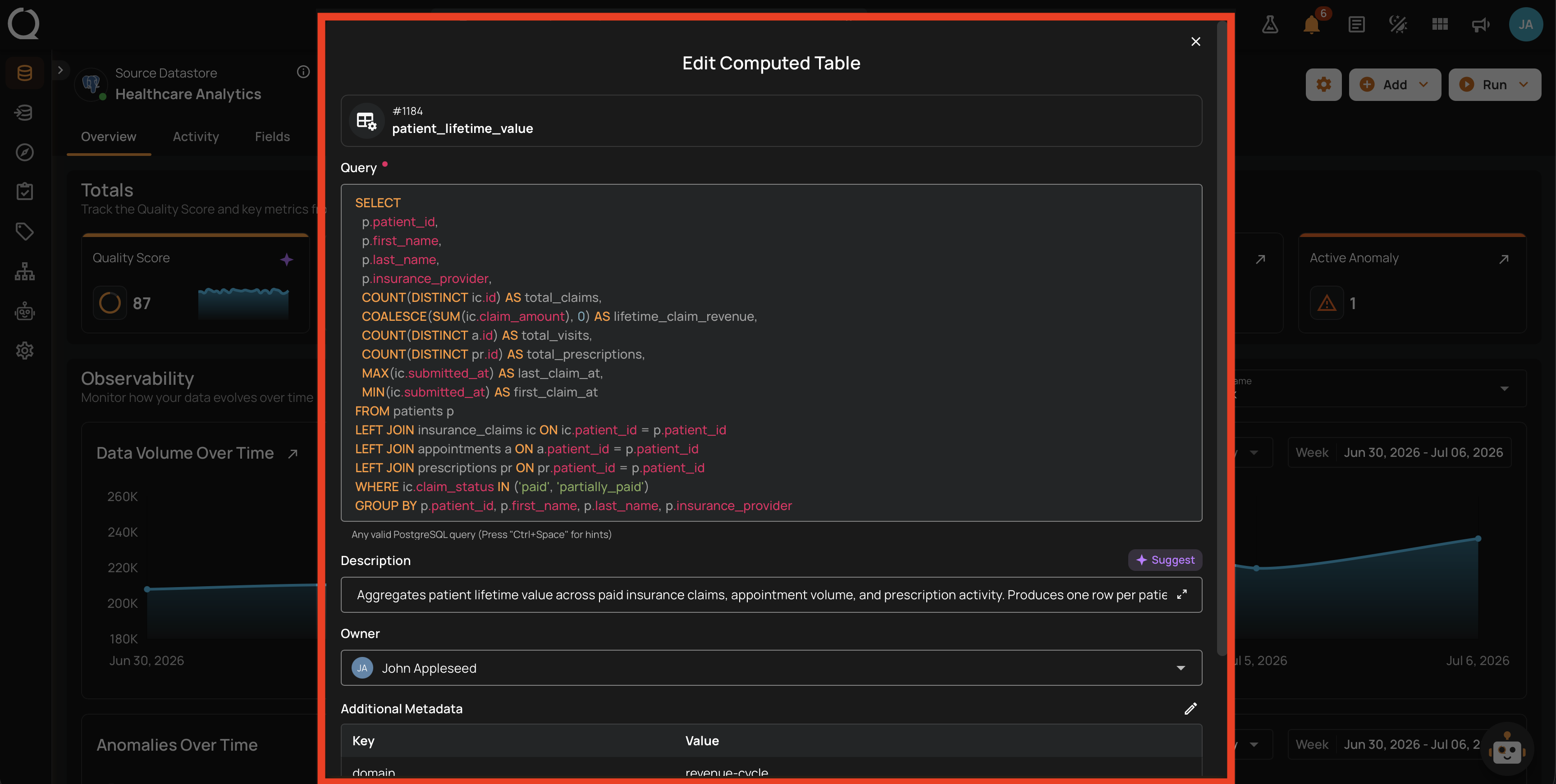Edit Additional Metadata with pencil icon

pyautogui.click(x=1190, y=708)
